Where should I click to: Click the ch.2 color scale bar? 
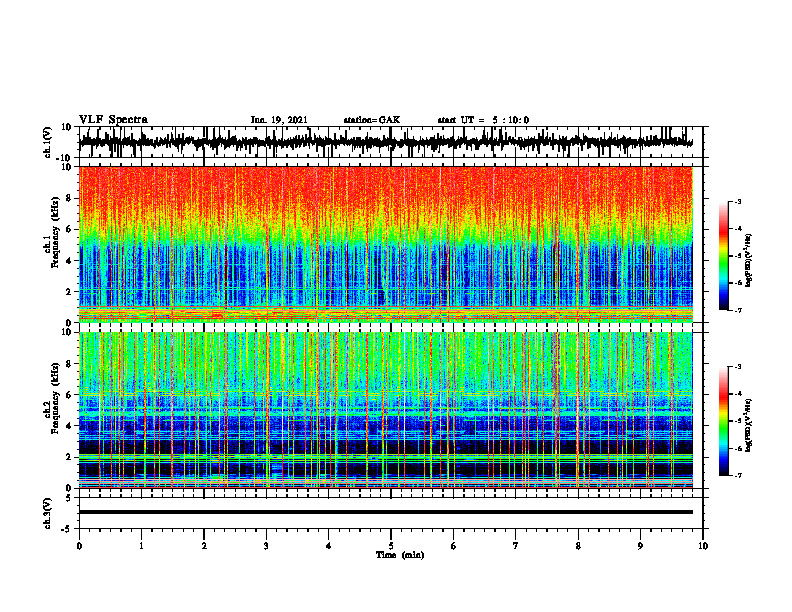point(723,421)
